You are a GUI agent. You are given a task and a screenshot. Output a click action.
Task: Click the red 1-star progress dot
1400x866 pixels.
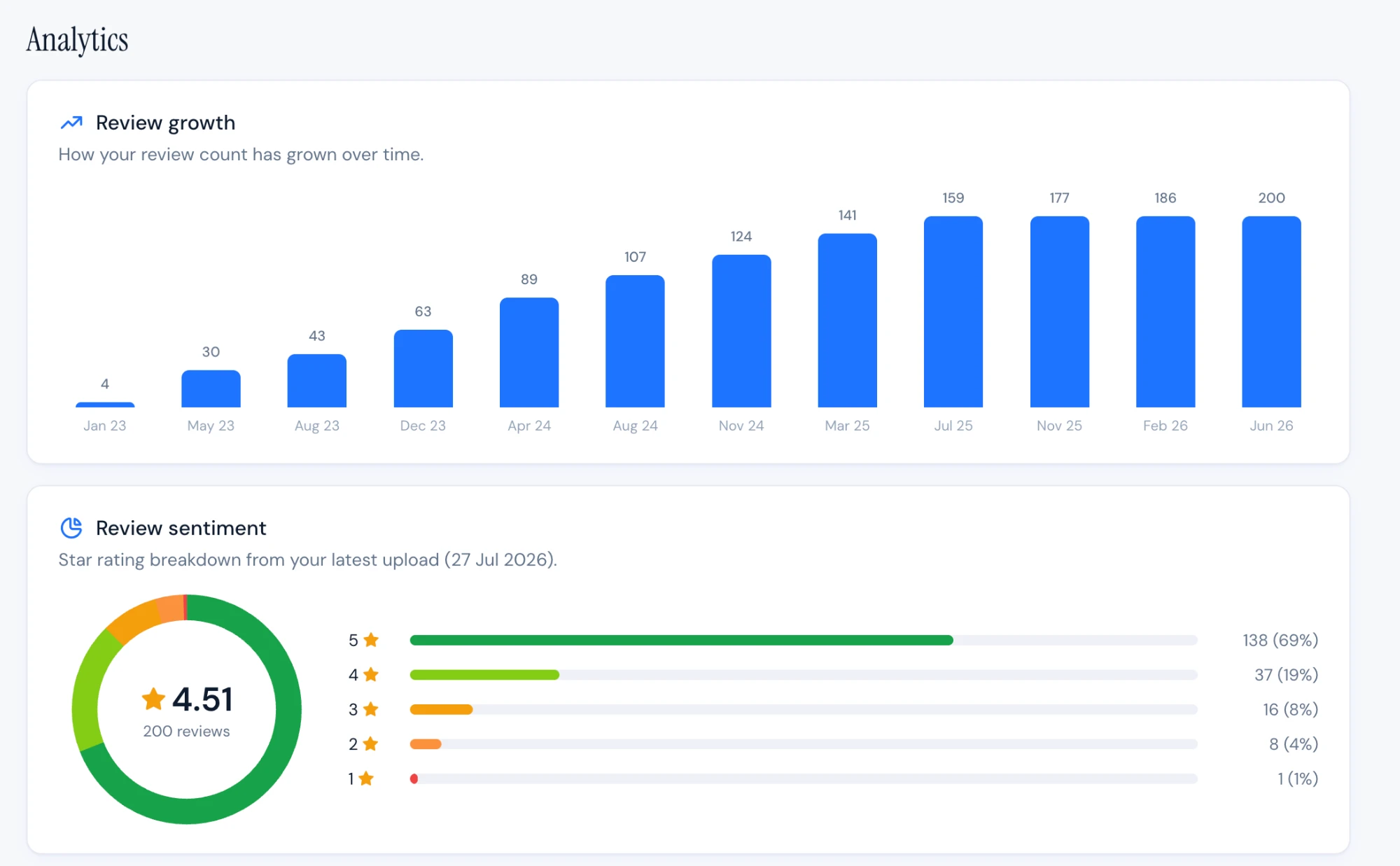point(414,778)
